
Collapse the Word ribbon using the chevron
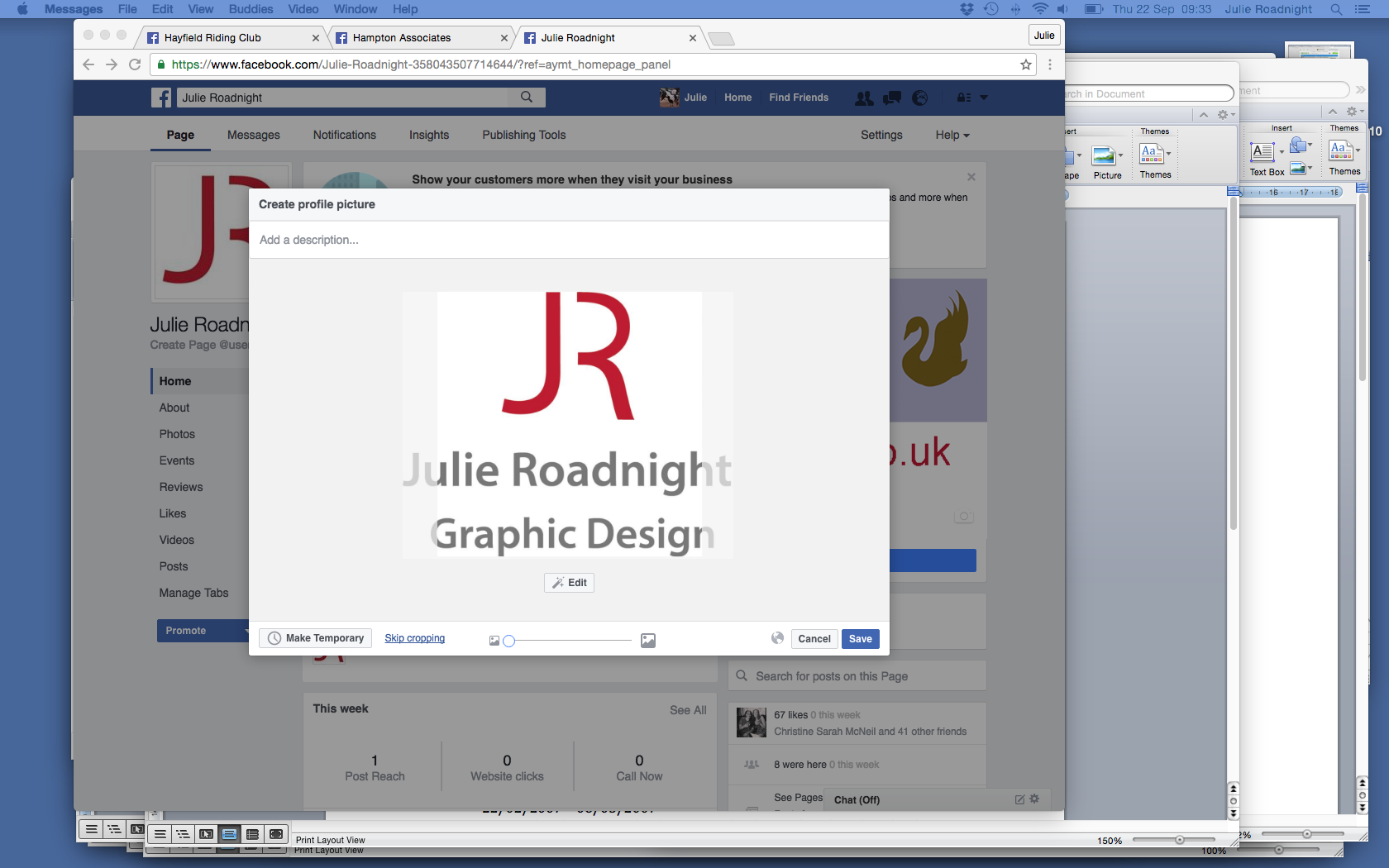pyautogui.click(x=1204, y=115)
